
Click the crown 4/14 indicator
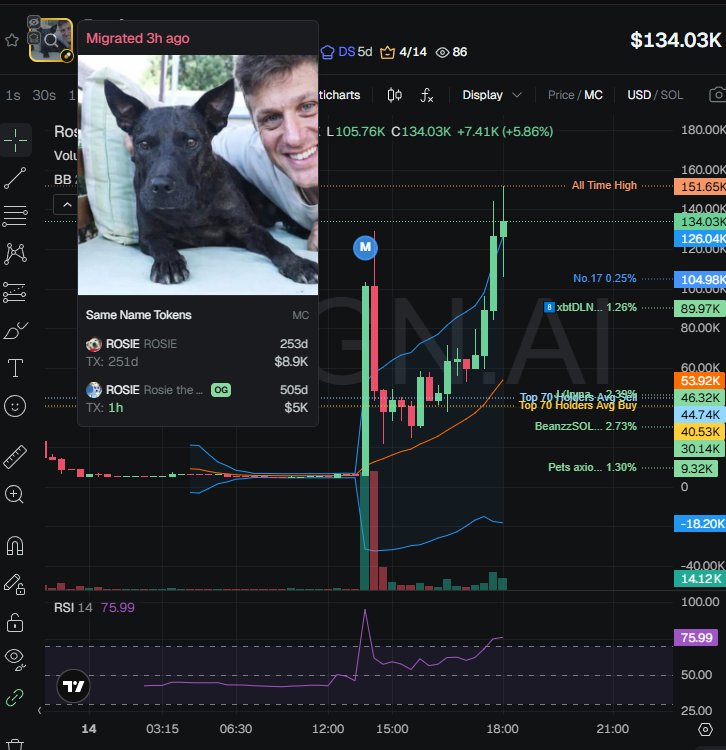(x=404, y=52)
